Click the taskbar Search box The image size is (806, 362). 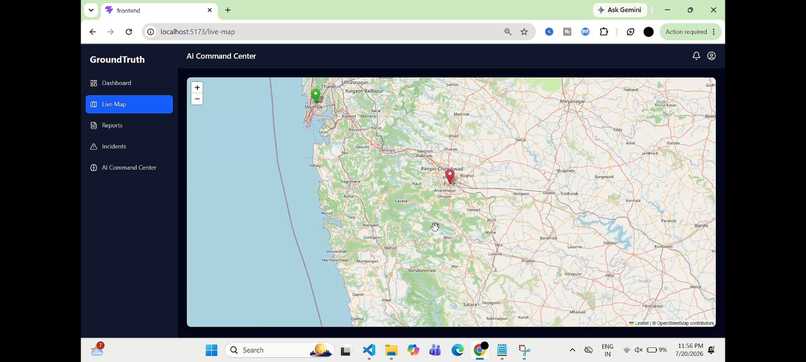tap(278, 350)
